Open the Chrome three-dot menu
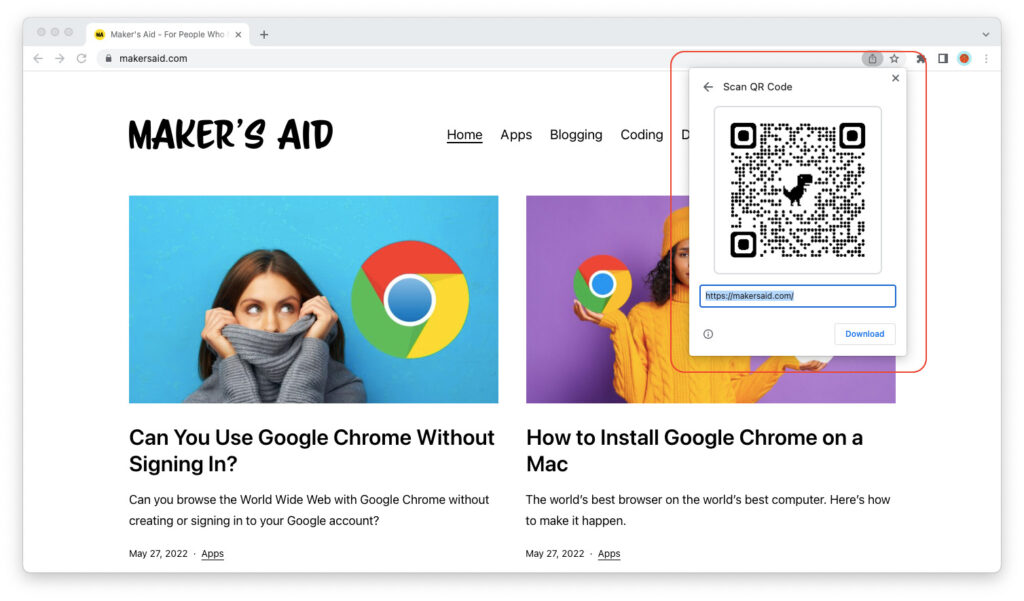Image resolution: width=1024 pixels, height=601 pixels. coord(986,58)
